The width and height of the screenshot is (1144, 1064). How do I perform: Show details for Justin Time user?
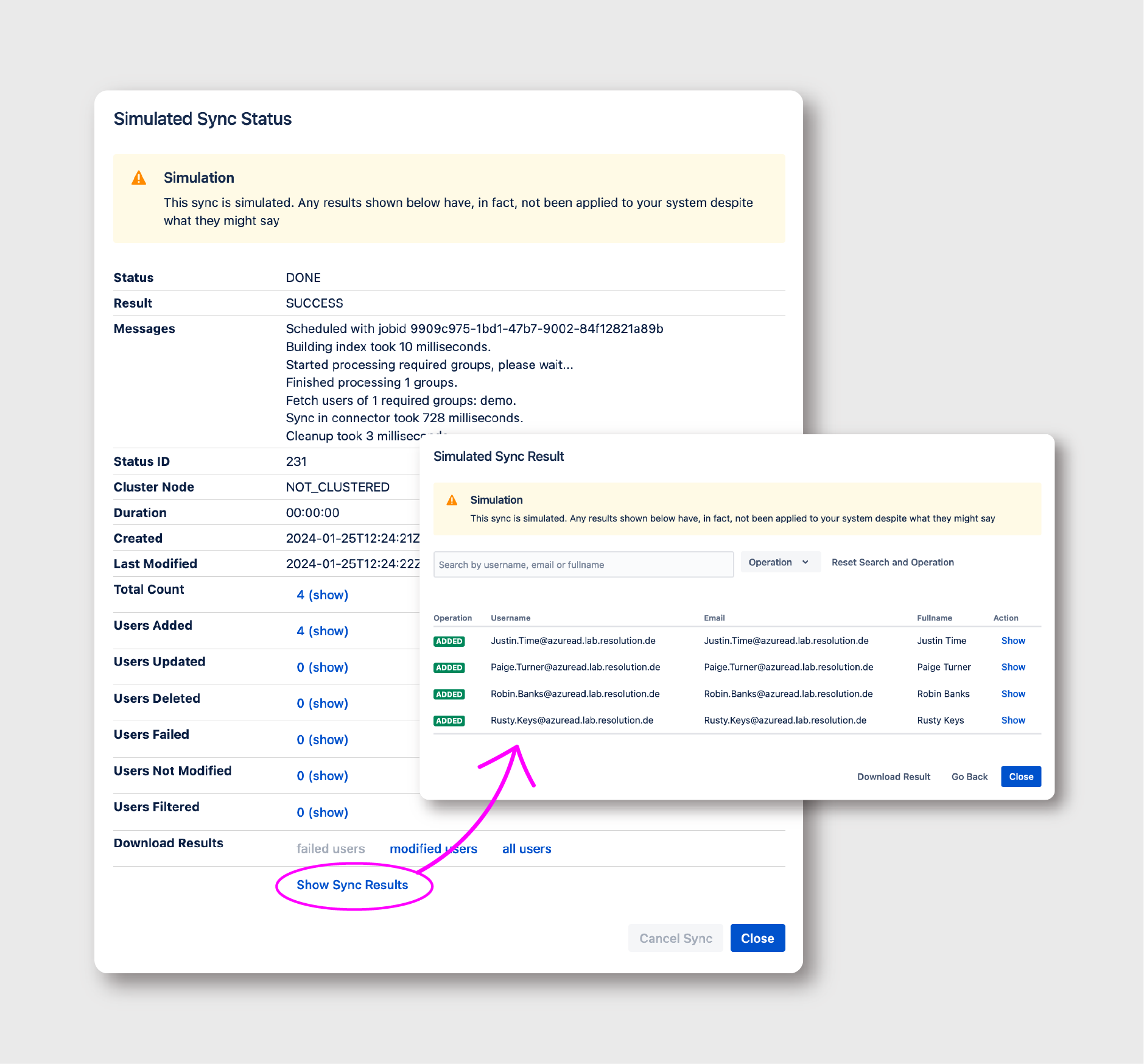click(1013, 641)
